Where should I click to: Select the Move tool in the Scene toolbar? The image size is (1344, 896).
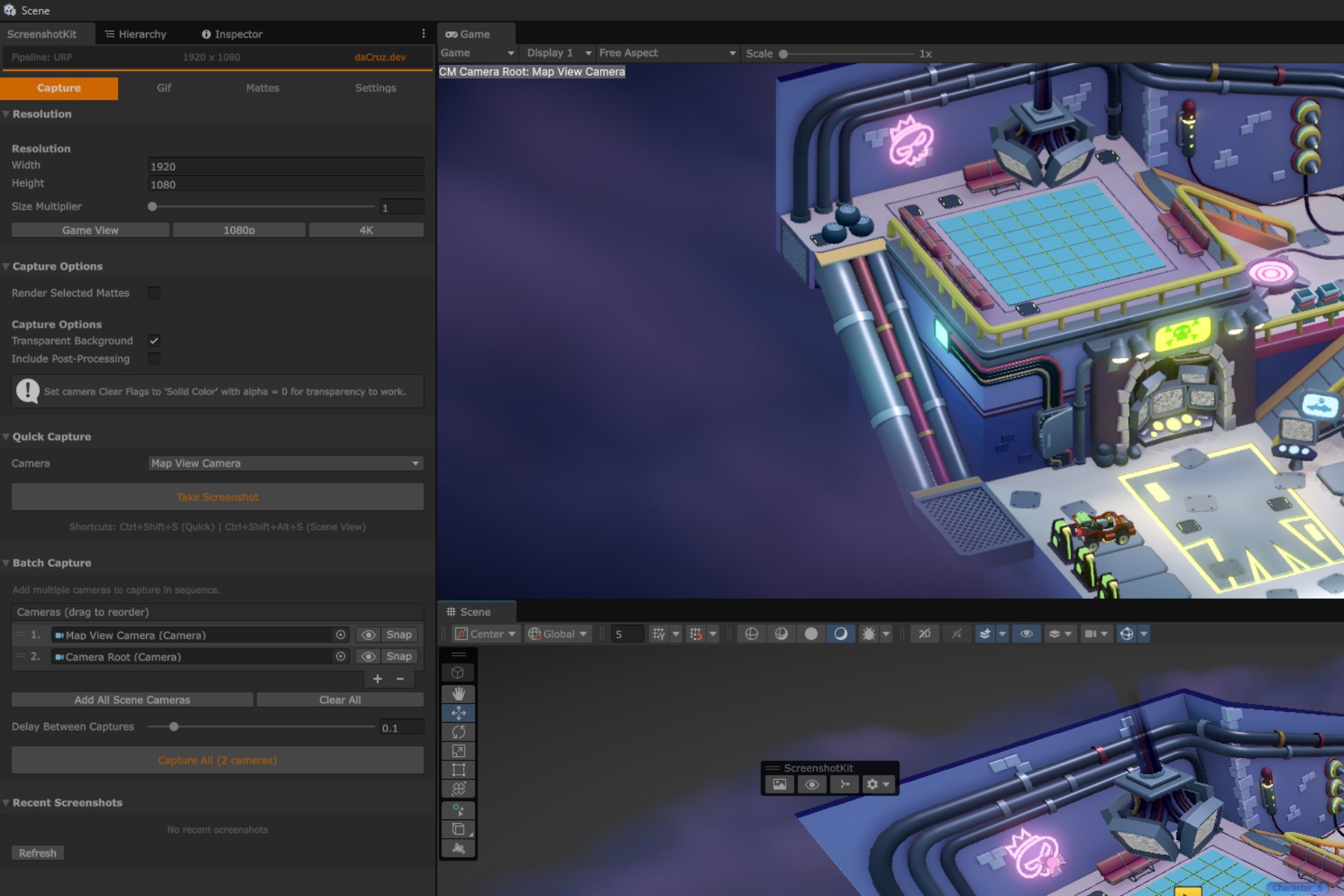458,713
